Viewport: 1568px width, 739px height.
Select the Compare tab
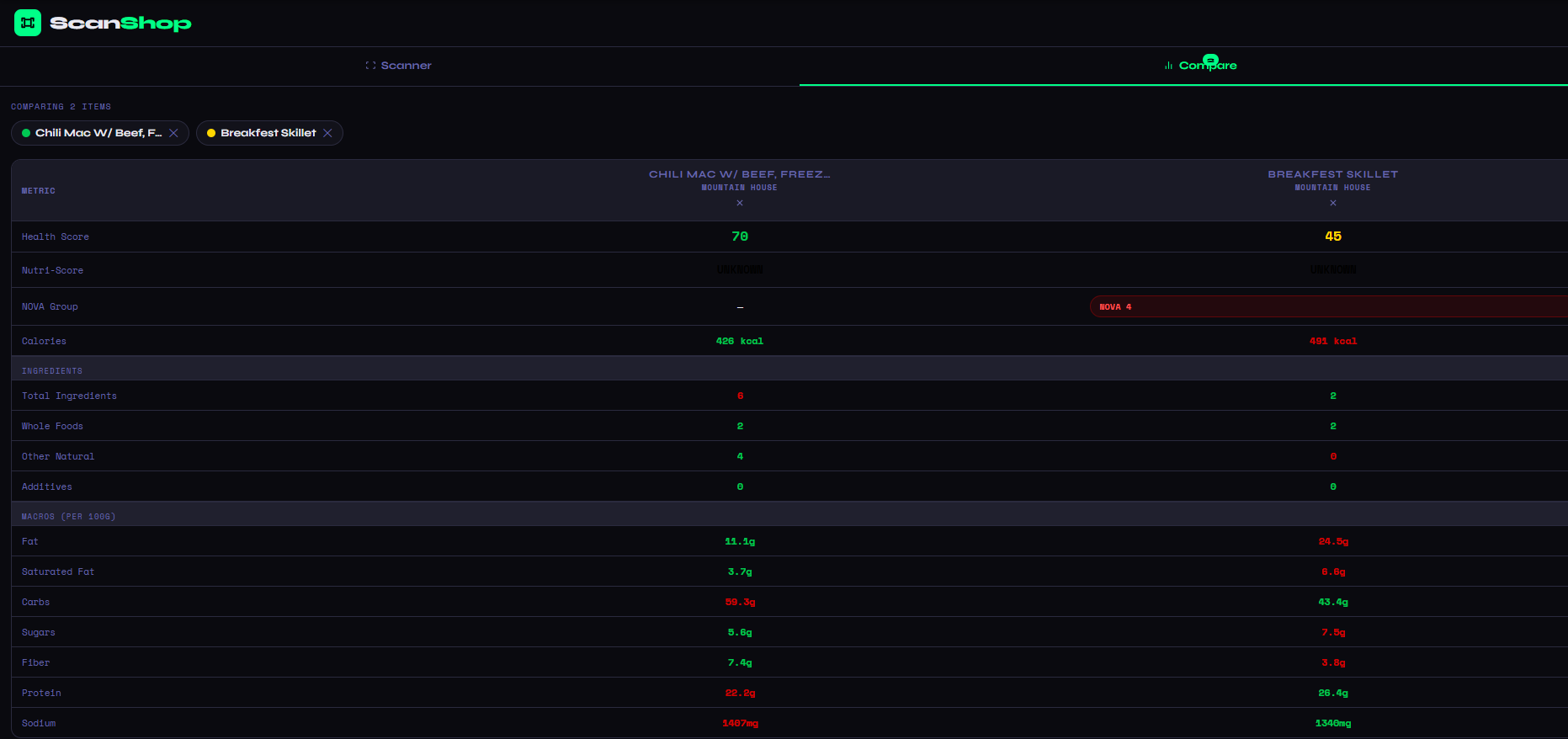1207,66
